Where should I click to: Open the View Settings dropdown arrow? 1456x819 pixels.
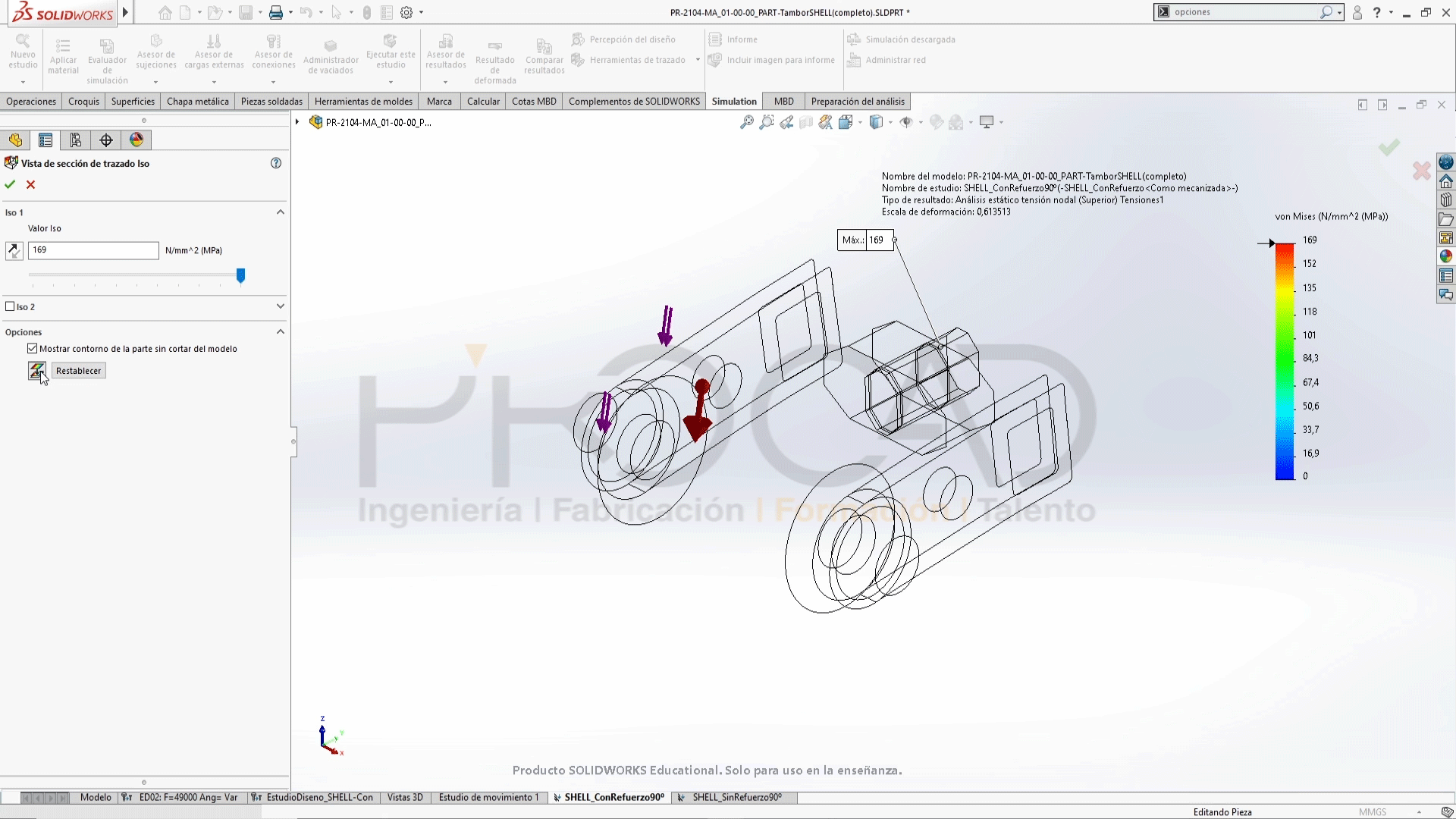point(1001,122)
